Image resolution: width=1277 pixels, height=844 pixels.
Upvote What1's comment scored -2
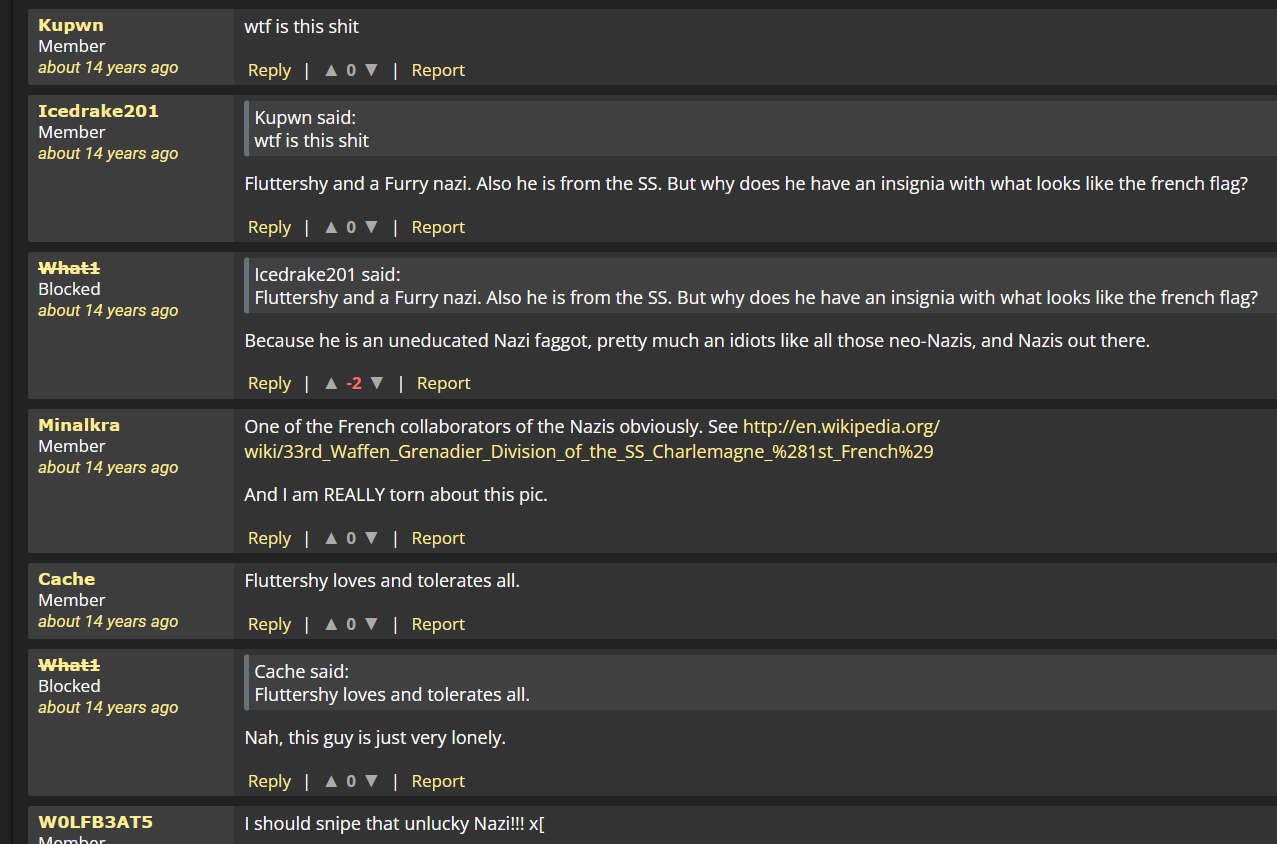tap(331, 383)
